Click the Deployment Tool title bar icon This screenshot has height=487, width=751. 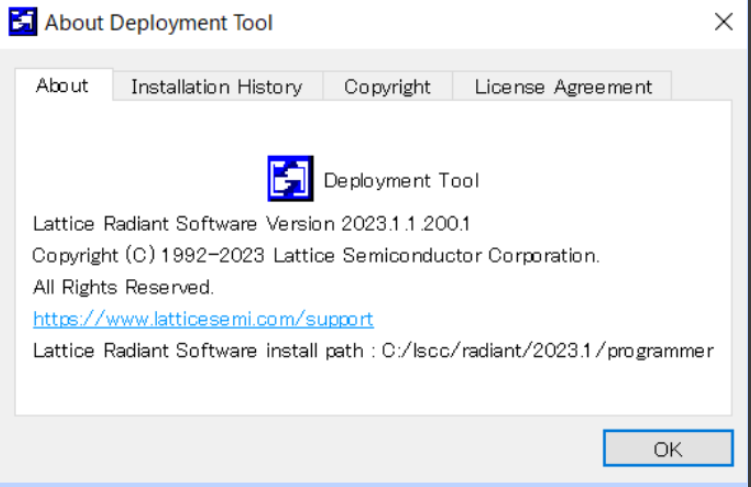pyautogui.click(x=23, y=22)
